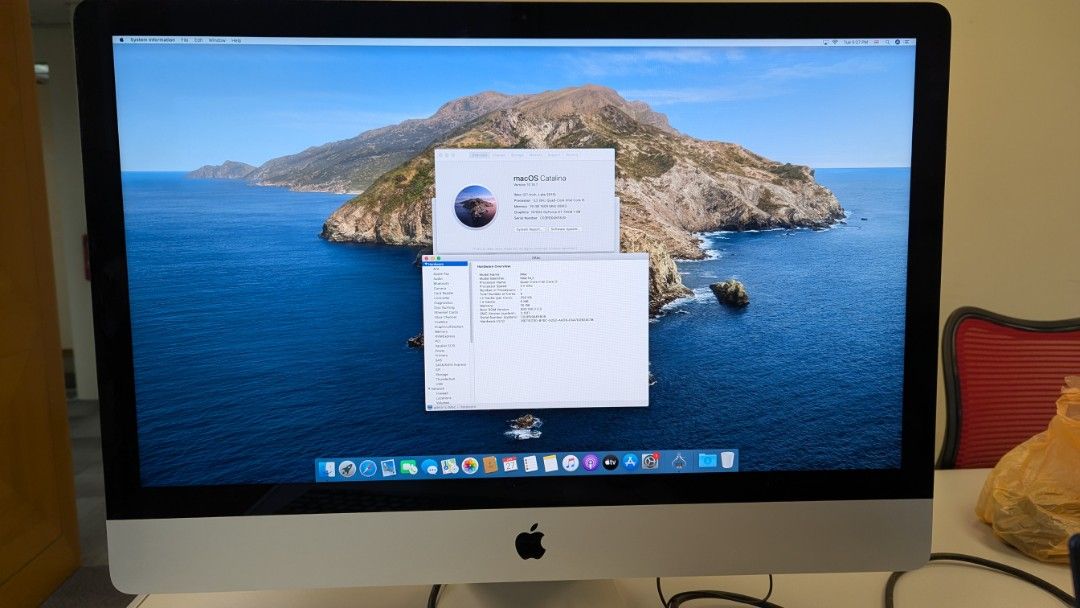The height and width of the screenshot is (608, 1080).
Task: Select Apple Pay in the sidebar
Action: pos(441,273)
